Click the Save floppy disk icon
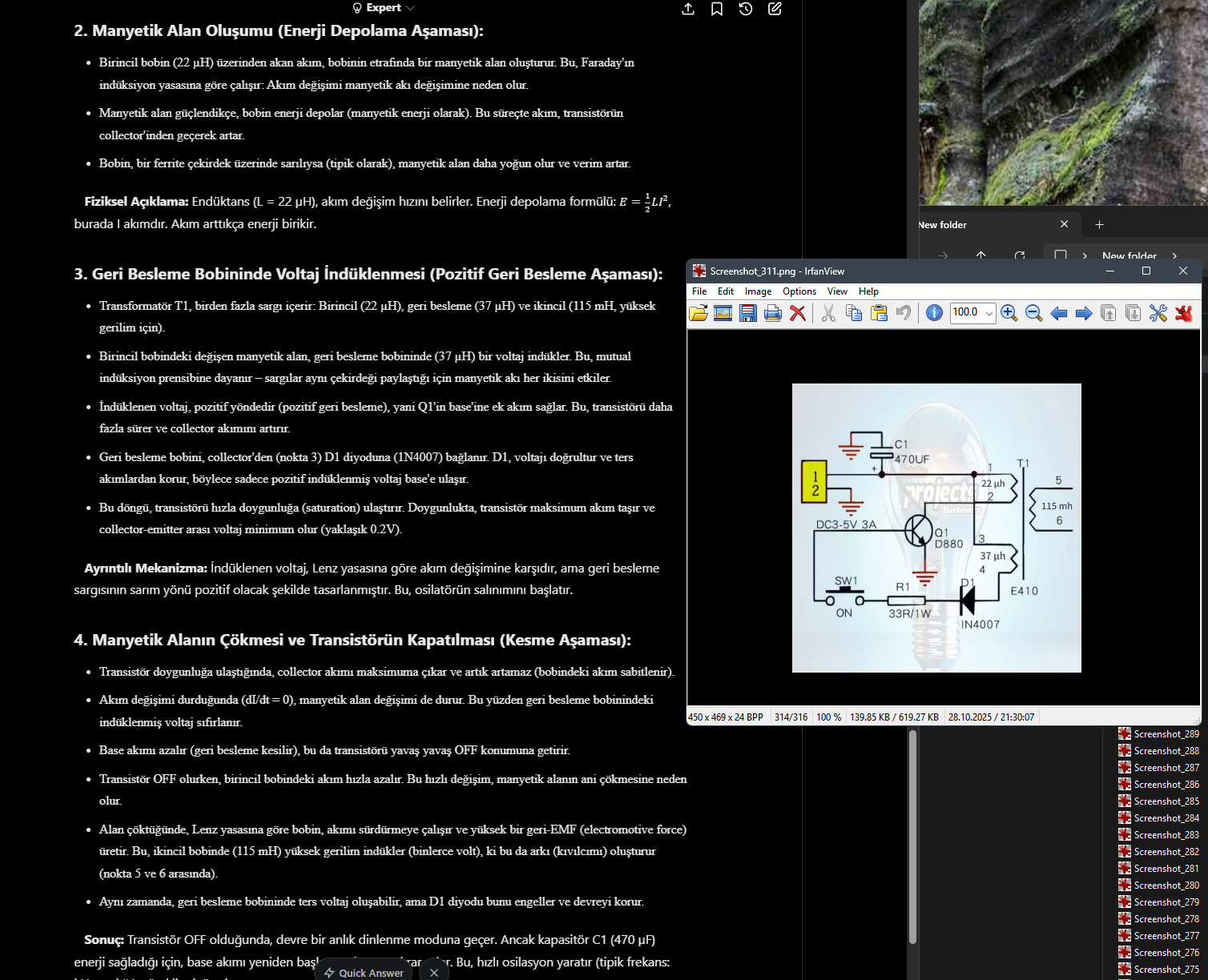Viewport: 1208px width, 980px height. pos(748,313)
